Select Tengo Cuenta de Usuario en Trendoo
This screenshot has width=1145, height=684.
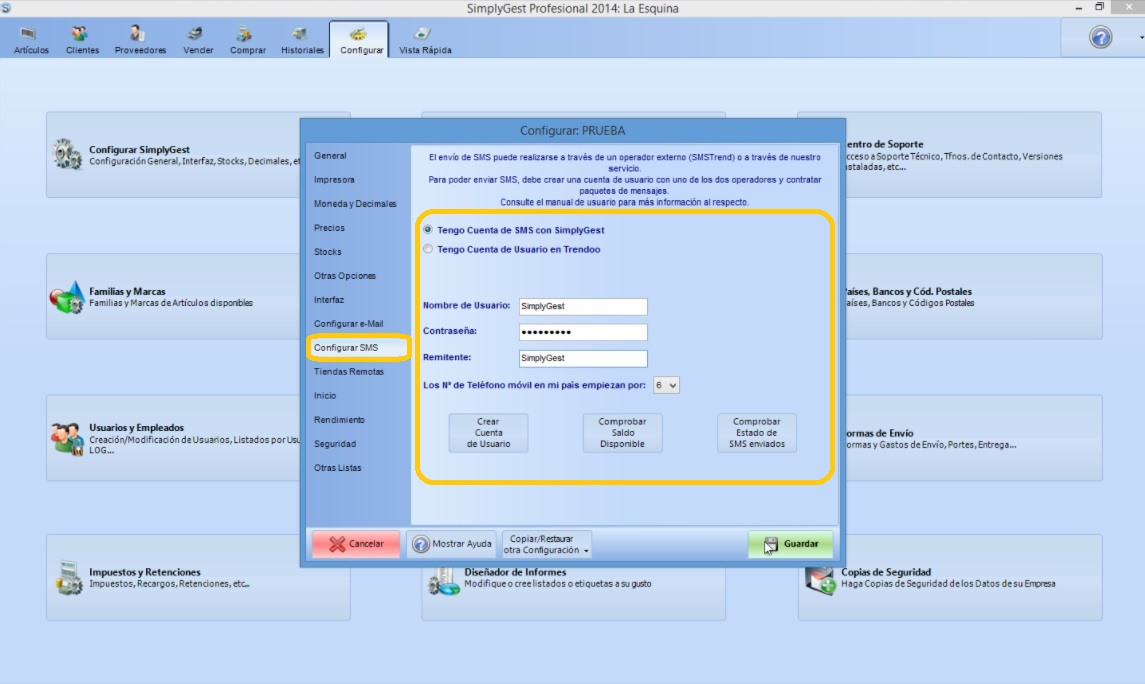[x=428, y=249]
